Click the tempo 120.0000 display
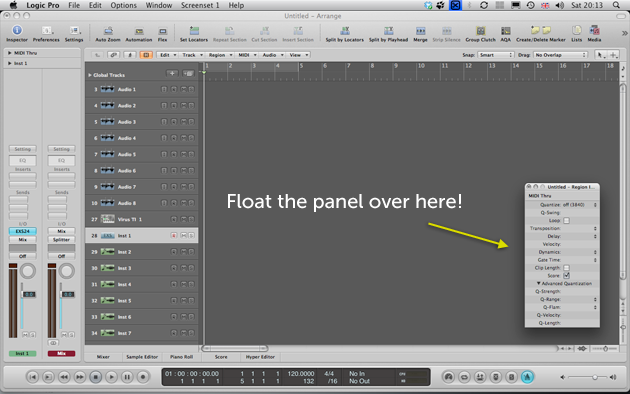Viewport: 630px width, 394px height. (x=301, y=374)
